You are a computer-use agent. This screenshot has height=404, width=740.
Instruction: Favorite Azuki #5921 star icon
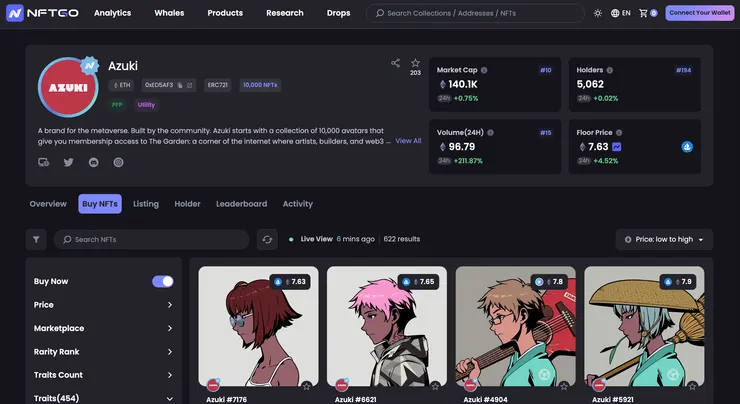[x=692, y=387]
